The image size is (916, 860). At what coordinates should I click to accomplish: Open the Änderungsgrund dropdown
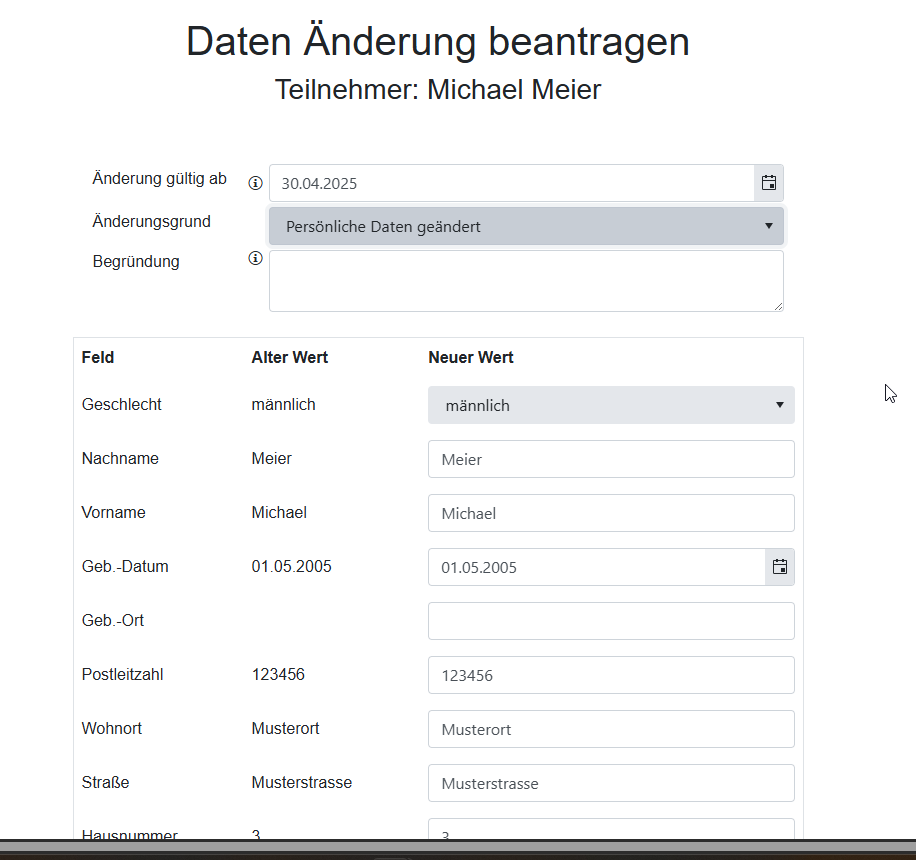(x=526, y=226)
